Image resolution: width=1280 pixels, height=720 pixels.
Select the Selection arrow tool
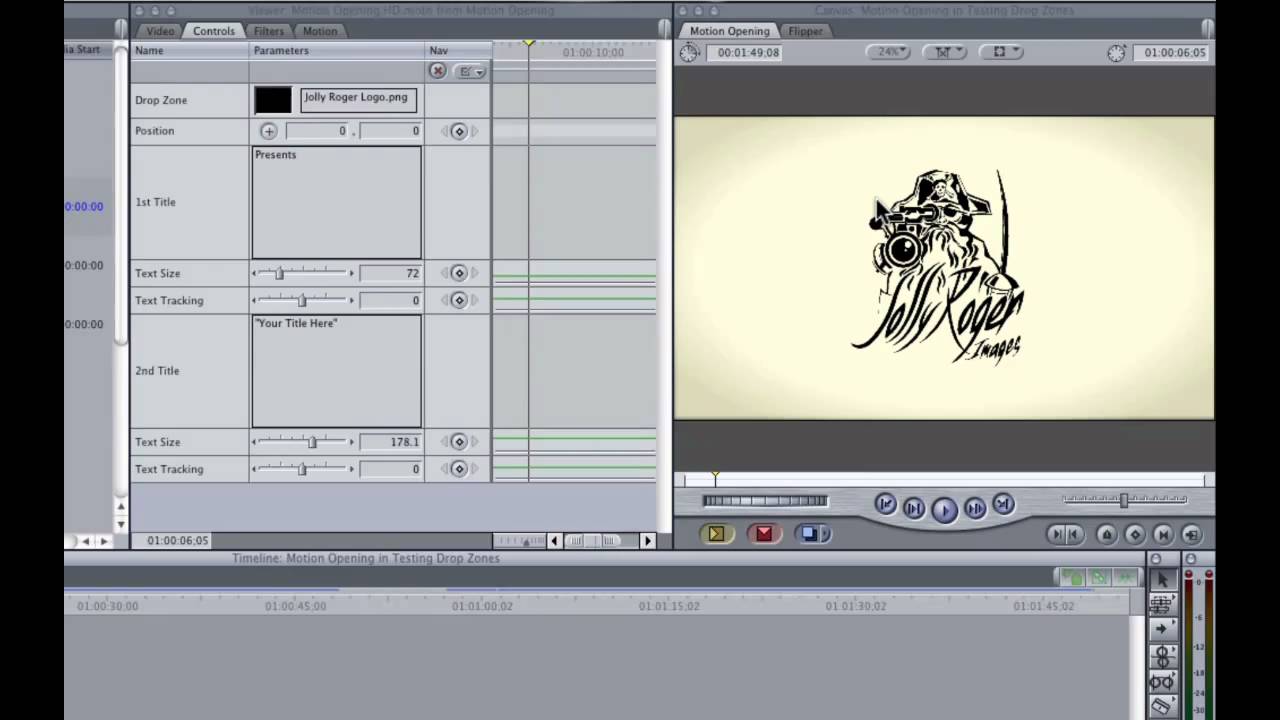pyautogui.click(x=1162, y=579)
